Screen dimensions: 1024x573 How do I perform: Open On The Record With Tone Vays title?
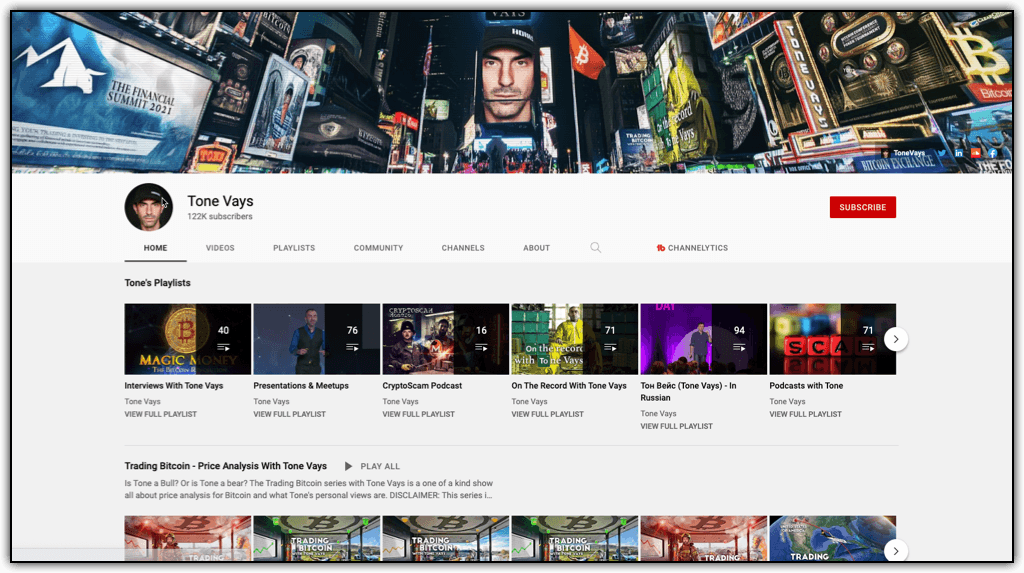pos(569,386)
